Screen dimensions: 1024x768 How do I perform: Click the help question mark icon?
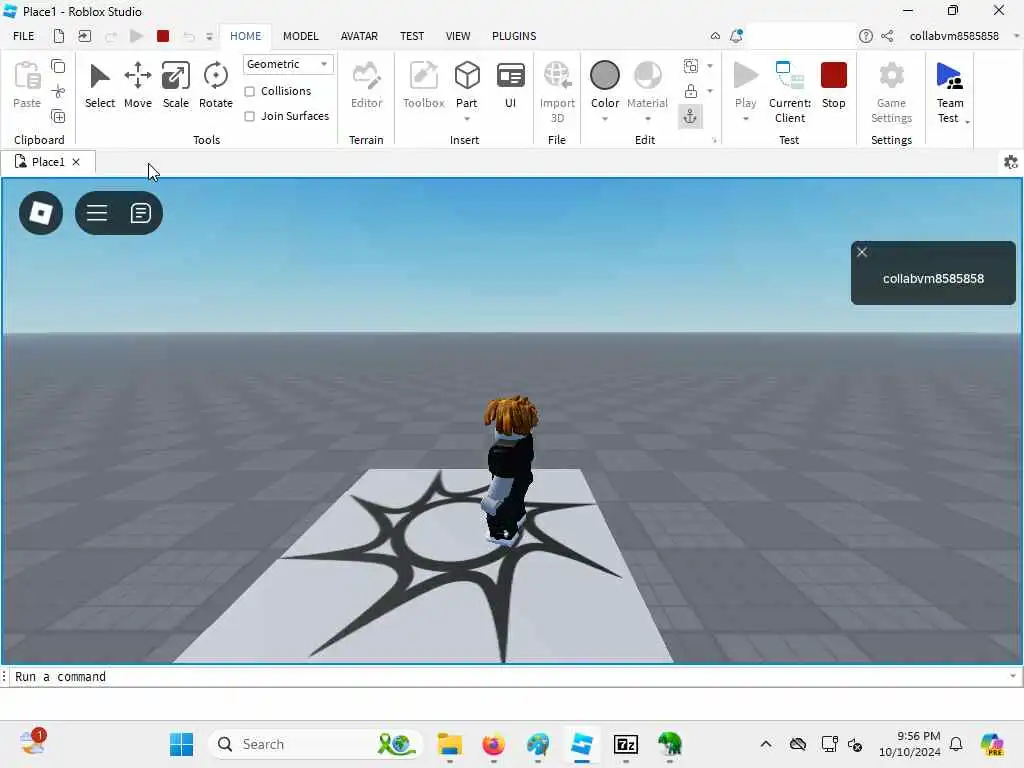tap(865, 36)
